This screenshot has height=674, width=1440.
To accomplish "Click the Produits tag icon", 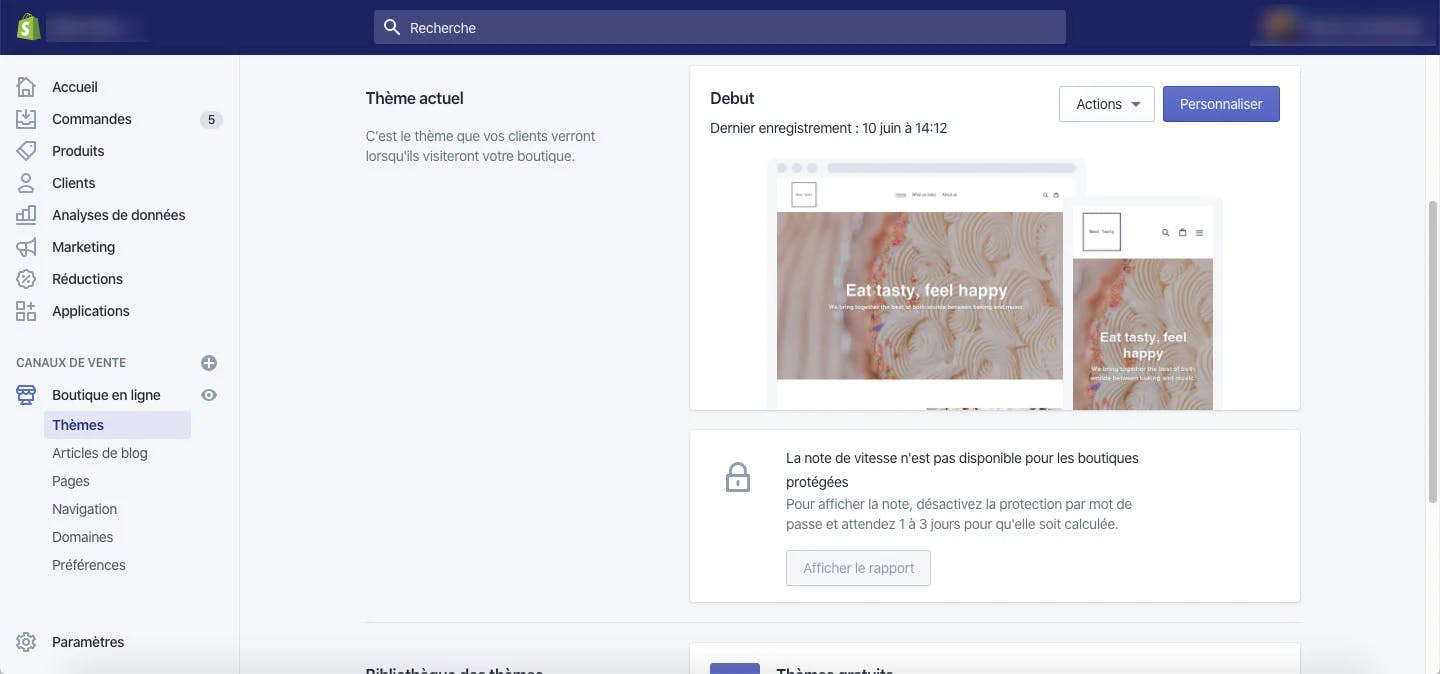I will [x=26, y=151].
